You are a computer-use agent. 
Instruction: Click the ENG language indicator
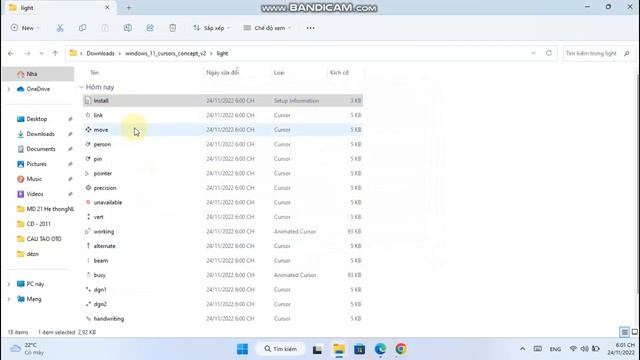tap(555, 349)
